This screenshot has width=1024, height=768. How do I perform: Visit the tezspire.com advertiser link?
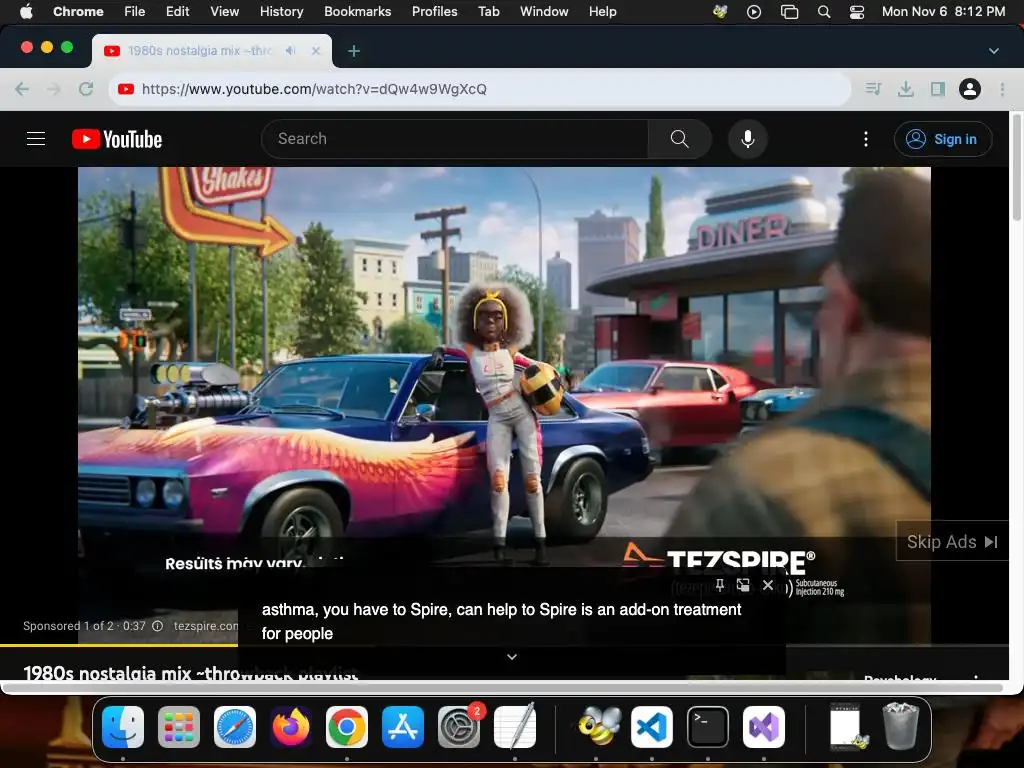(205, 626)
